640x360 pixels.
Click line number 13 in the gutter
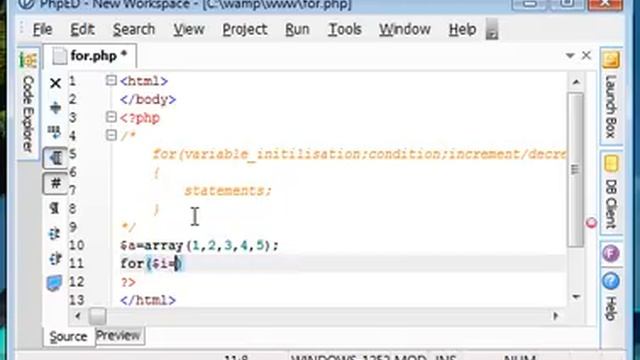pos(76,300)
